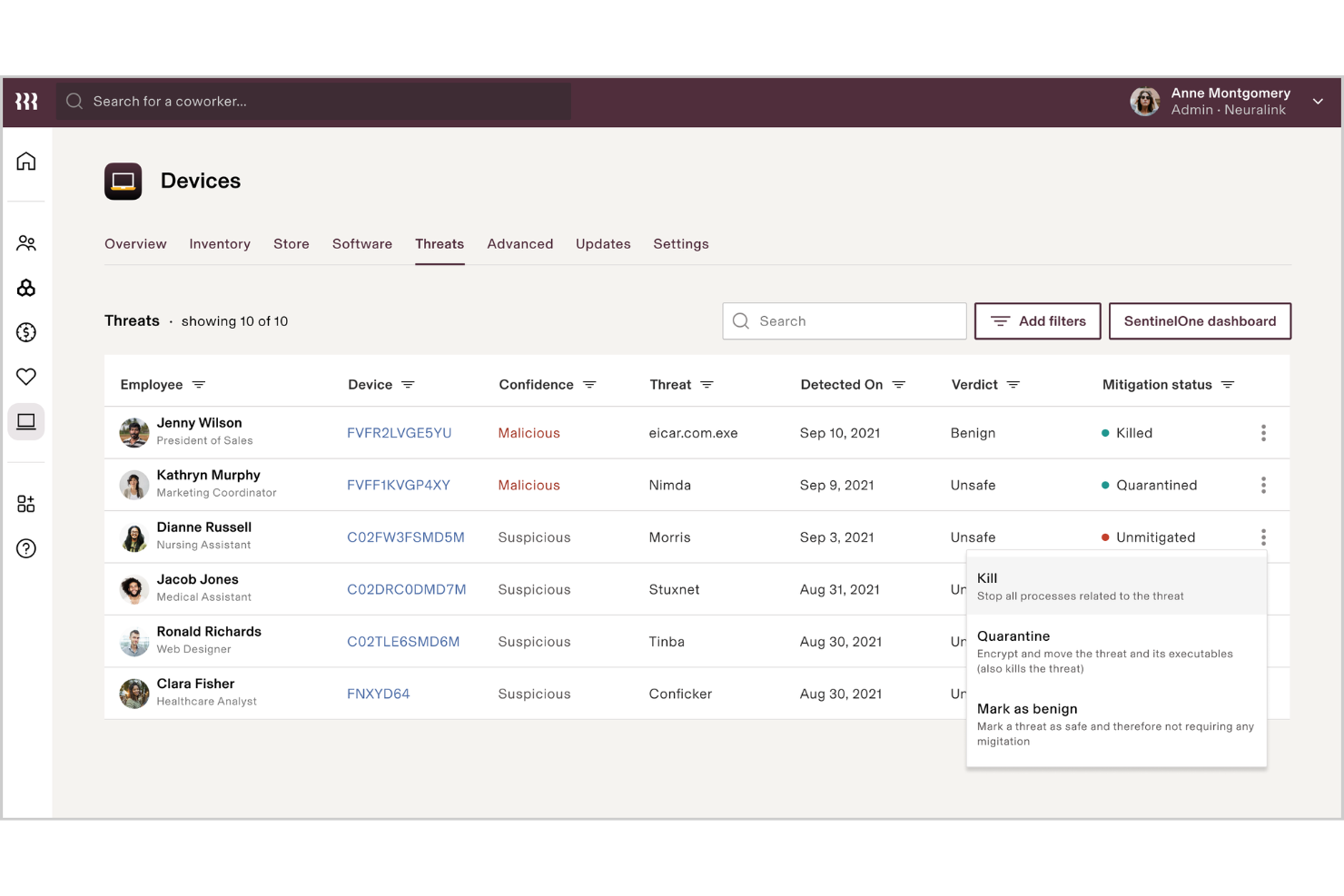Screen dimensions: 1344x896
Task: Open the Add apps sidebar icon
Action: [x=26, y=503]
